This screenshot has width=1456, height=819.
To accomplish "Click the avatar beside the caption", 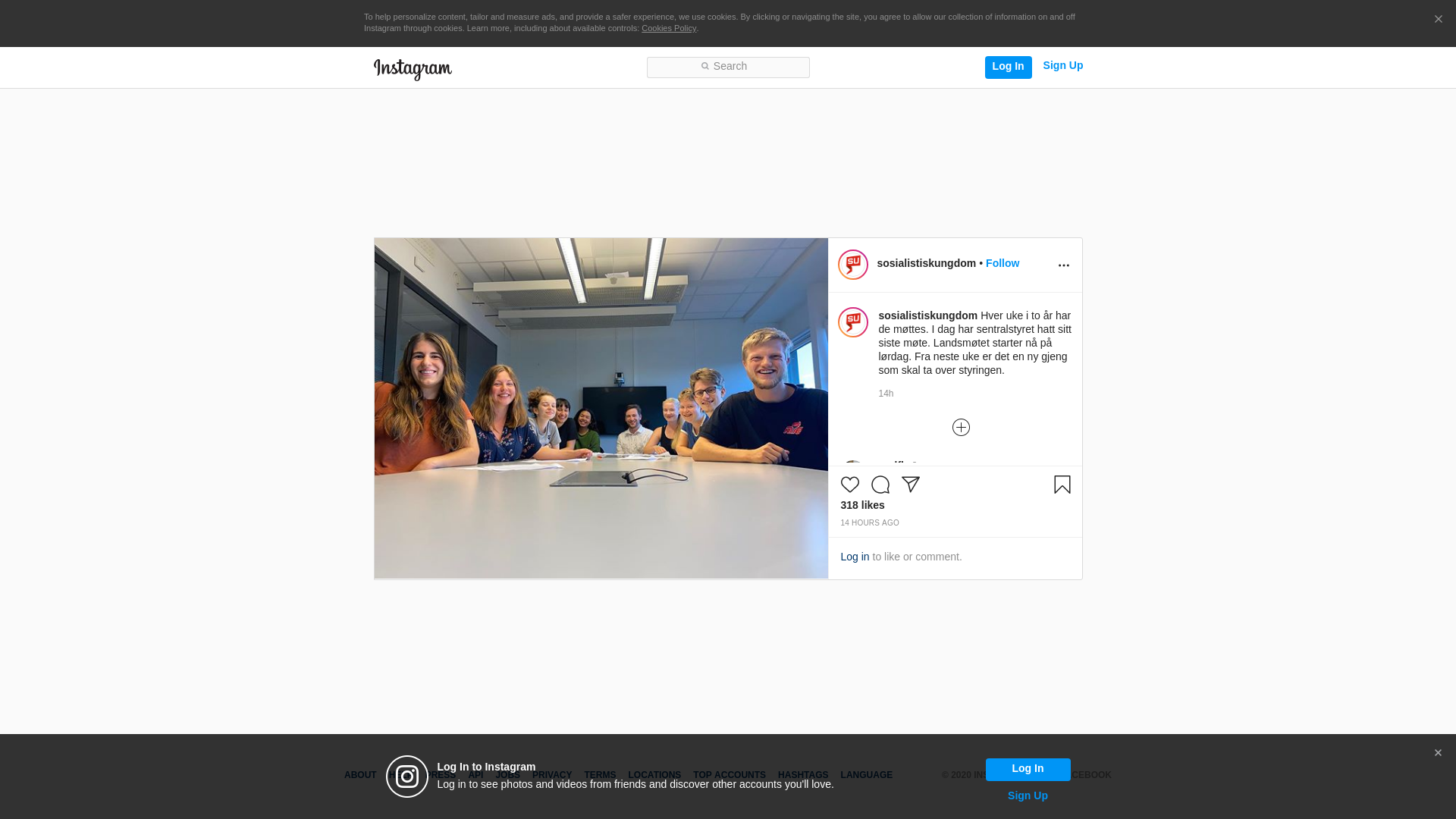I will pos(852,322).
